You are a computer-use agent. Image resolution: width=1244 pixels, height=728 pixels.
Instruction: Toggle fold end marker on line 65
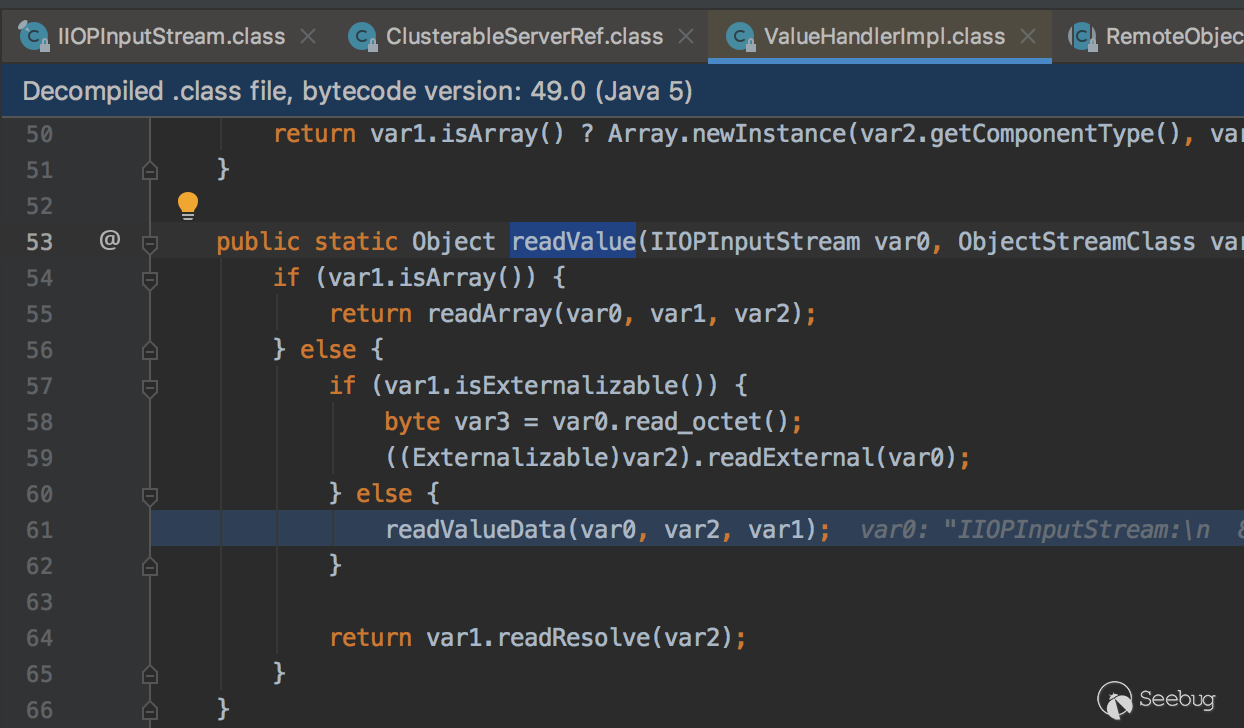point(150,674)
